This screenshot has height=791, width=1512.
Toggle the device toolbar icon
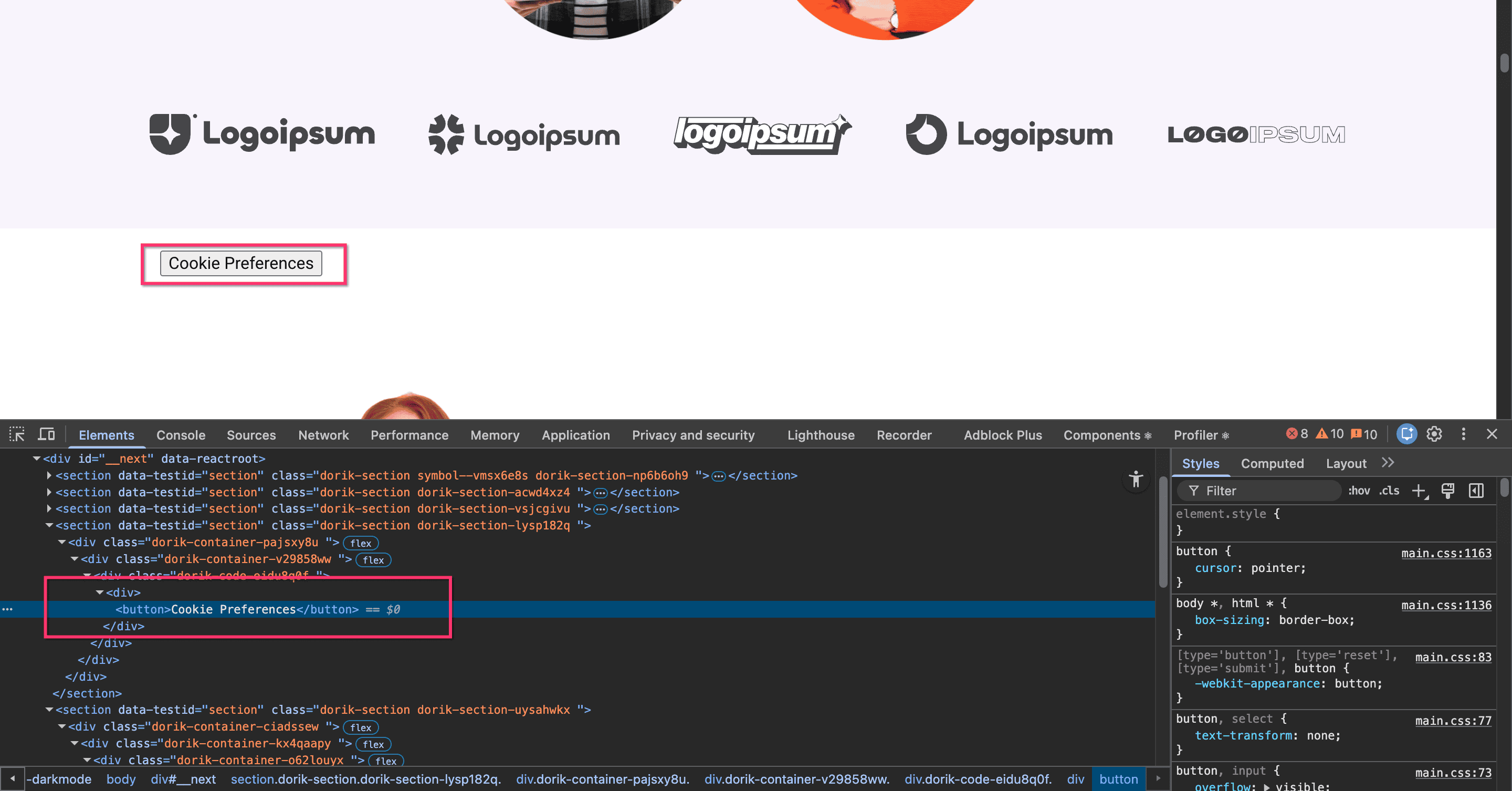46,434
